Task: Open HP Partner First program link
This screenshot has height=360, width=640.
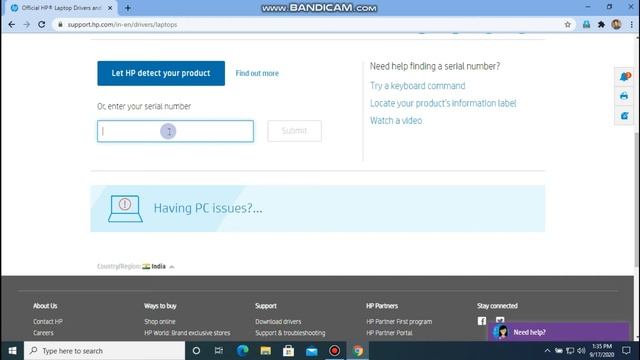Action: tap(399, 322)
